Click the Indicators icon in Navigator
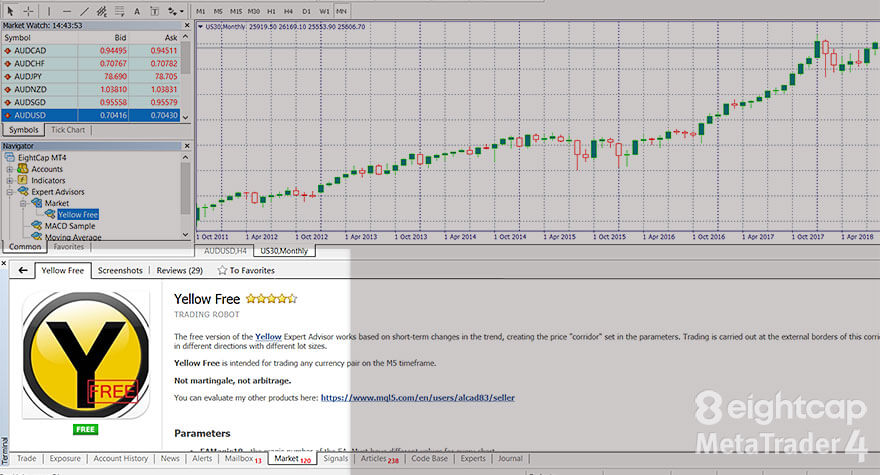 pos(22,180)
